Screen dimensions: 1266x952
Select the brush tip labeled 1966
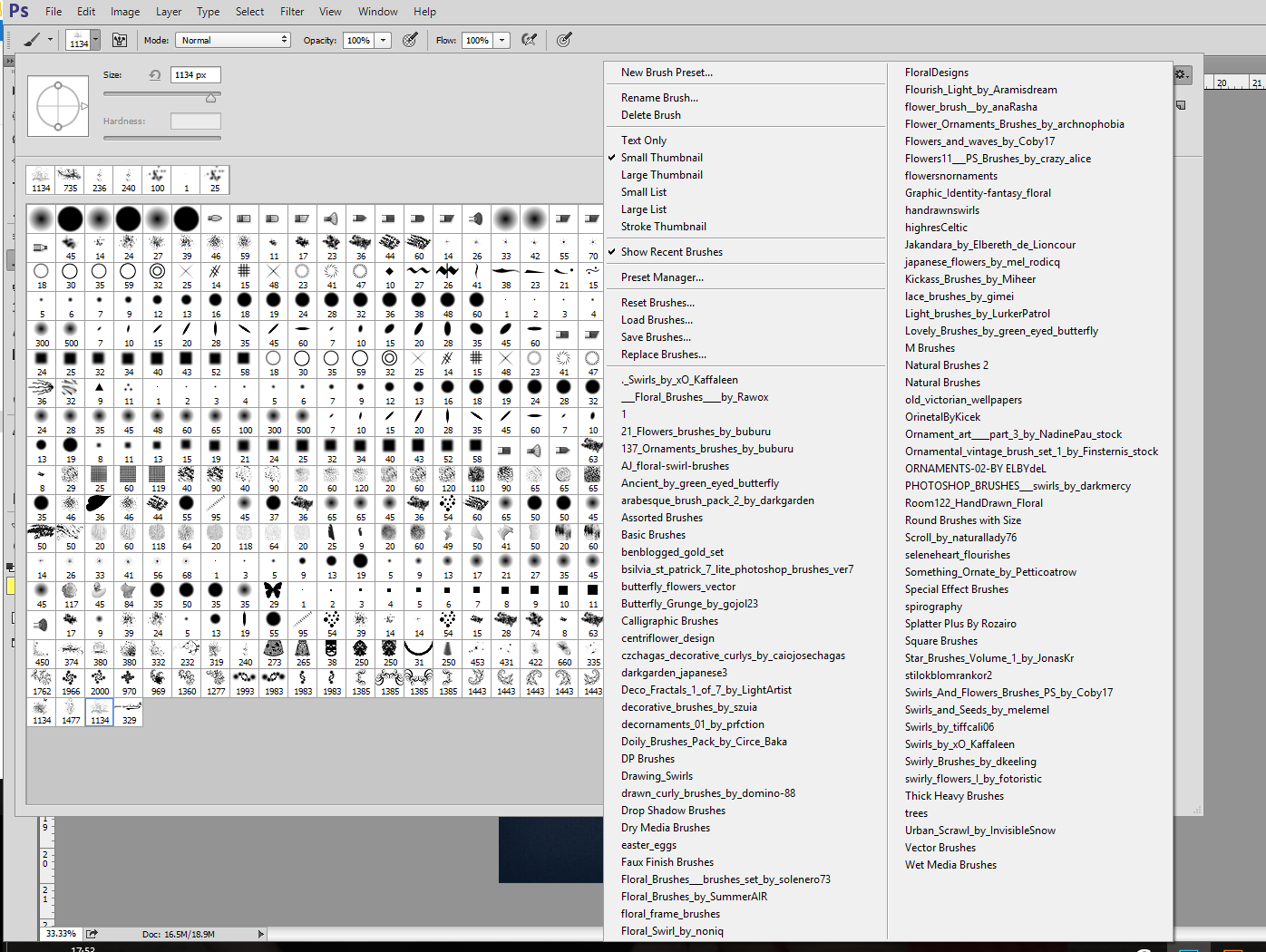(x=71, y=683)
